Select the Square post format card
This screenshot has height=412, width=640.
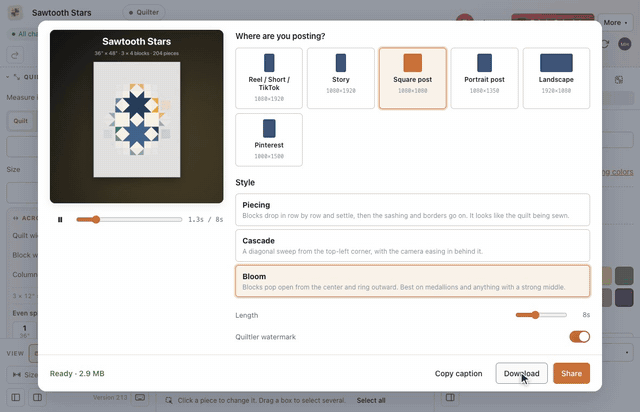pyautogui.click(x=413, y=78)
